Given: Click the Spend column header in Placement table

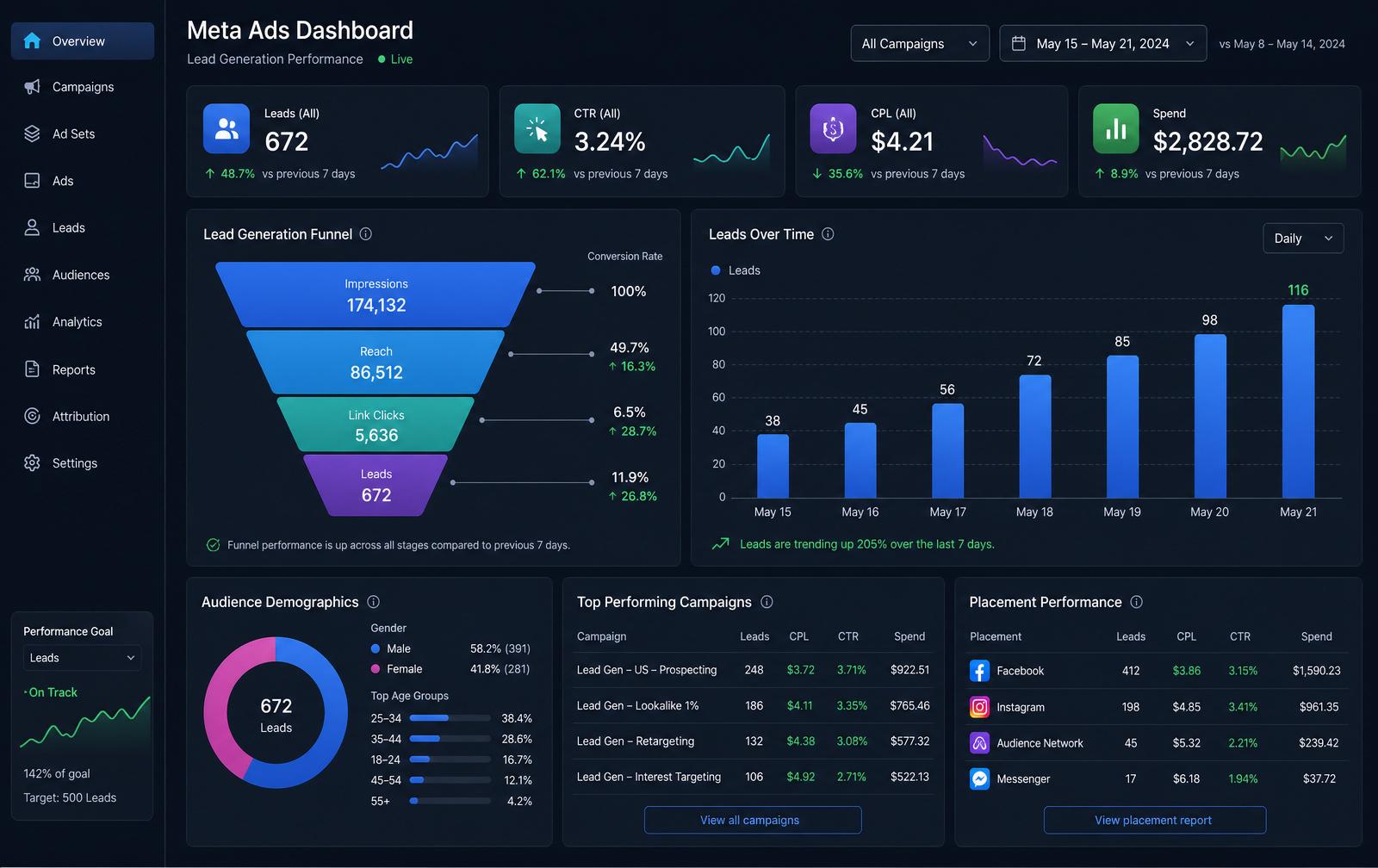Looking at the screenshot, I should coord(1316,636).
